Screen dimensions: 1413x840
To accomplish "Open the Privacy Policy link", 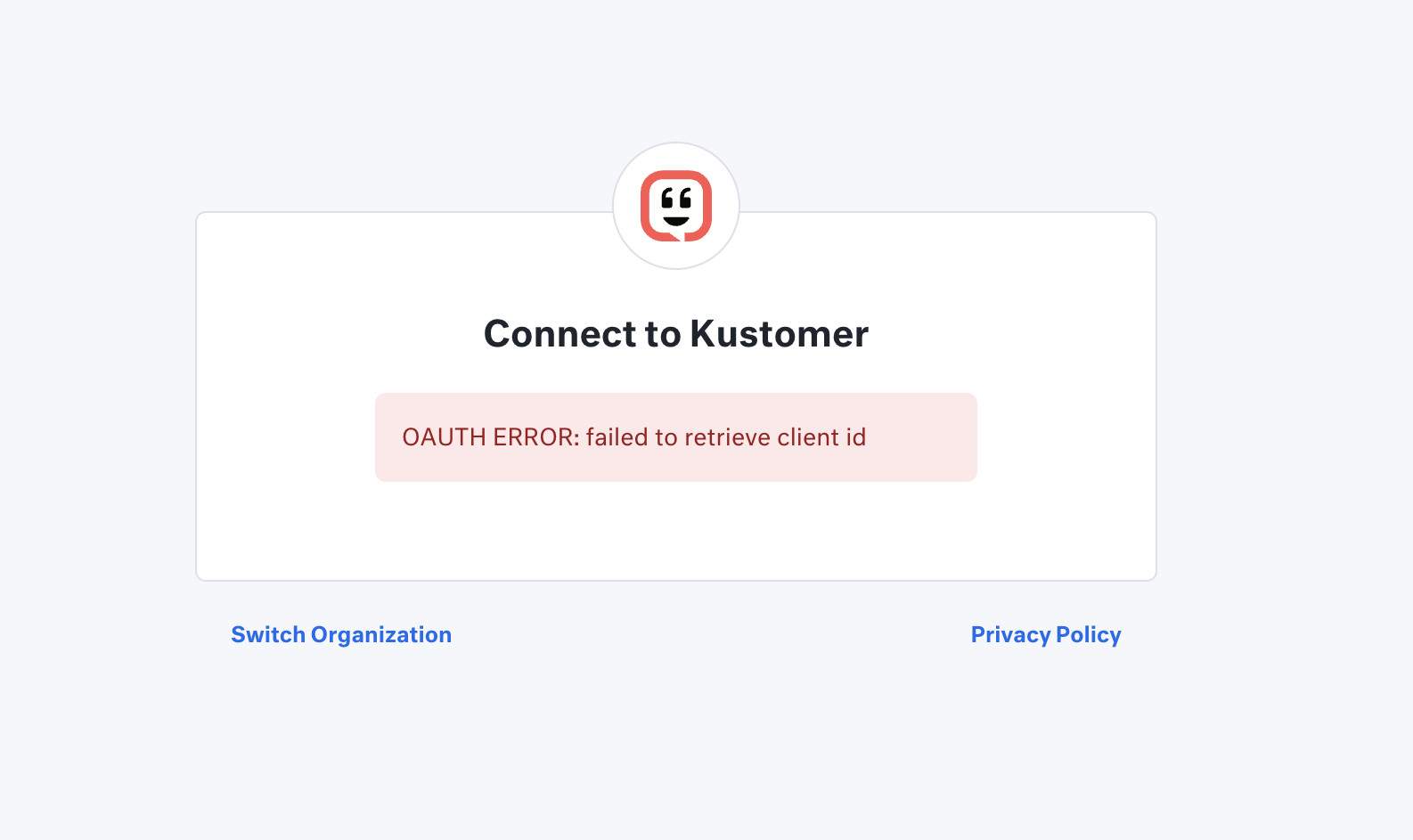I will pos(1046,634).
